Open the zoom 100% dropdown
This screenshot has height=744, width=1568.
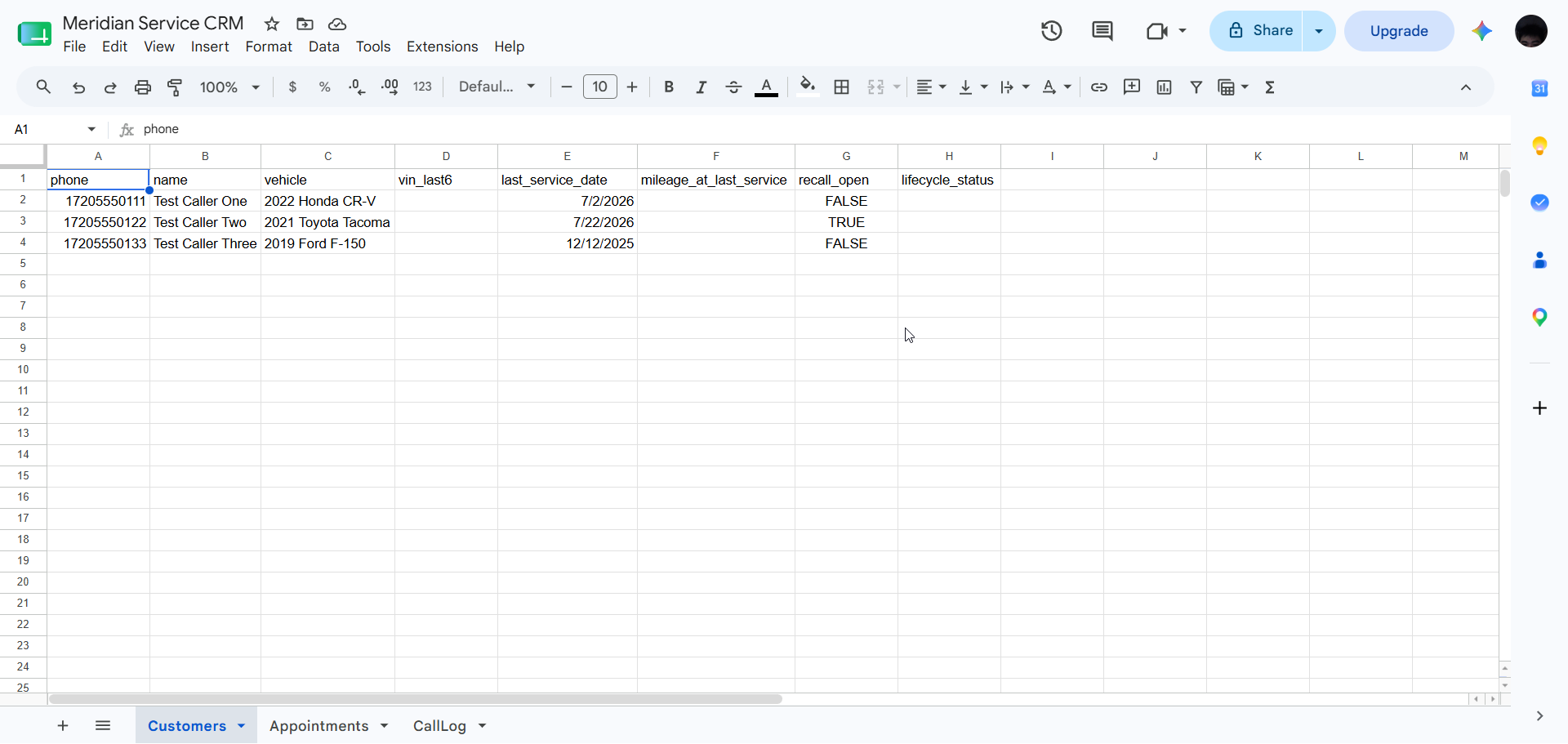pyautogui.click(x=229, y=87)
